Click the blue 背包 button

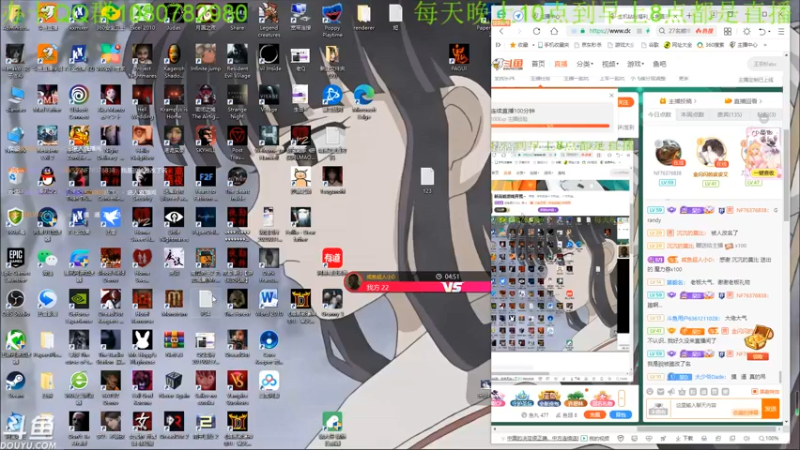point(620,415)
